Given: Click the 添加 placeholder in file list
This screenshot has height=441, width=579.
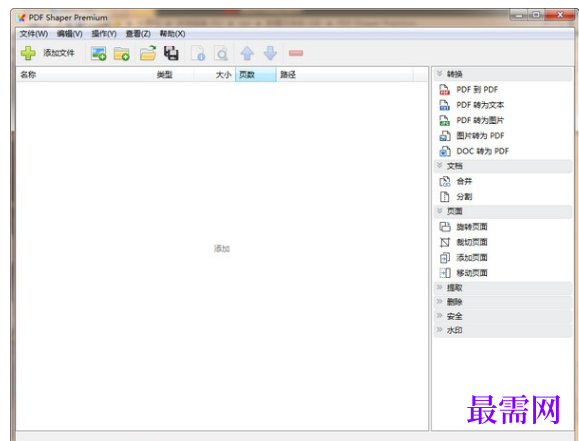Looking at the screenshot, I should [222, 249].
